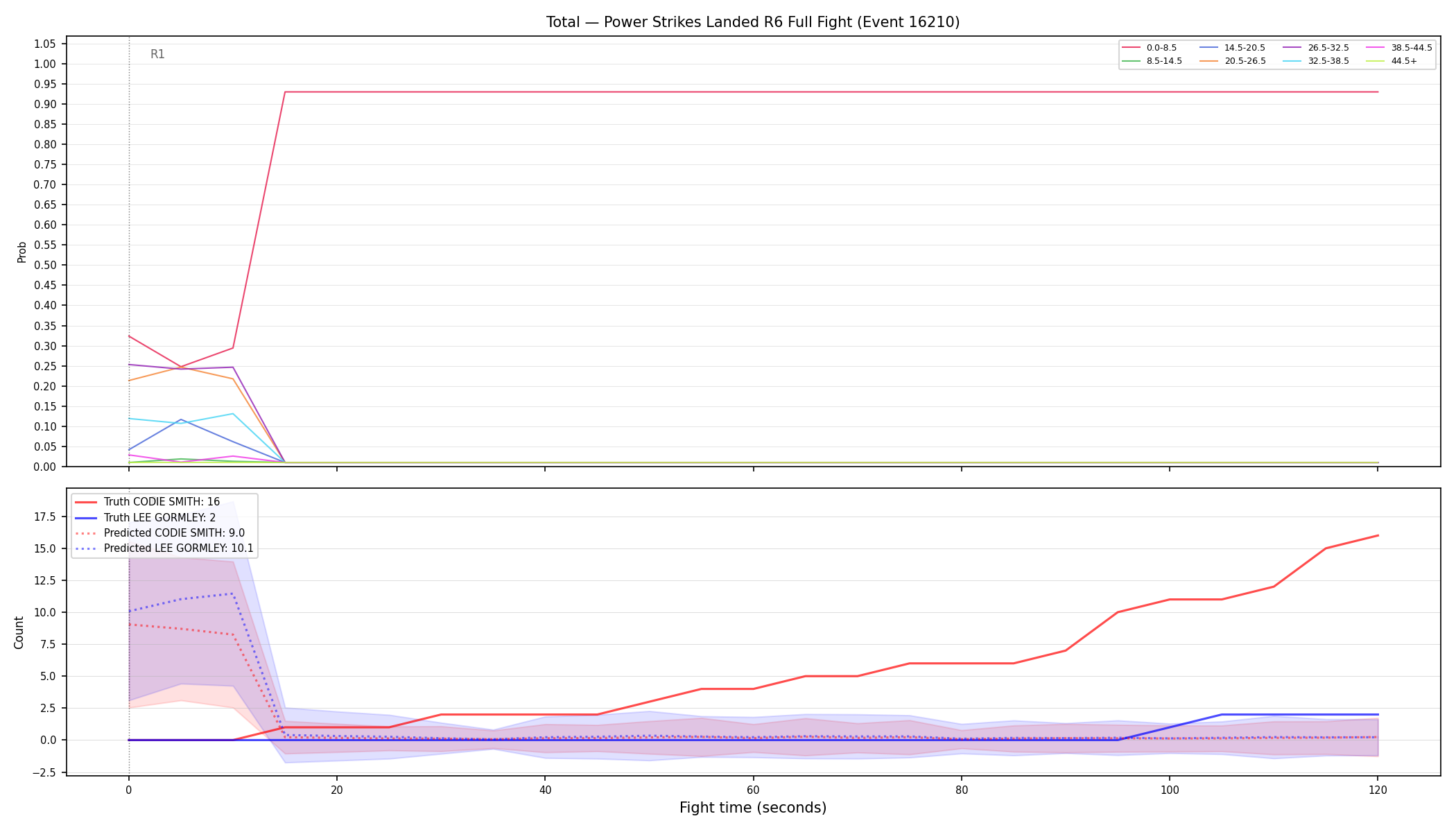Click the '0.90' probability tick label
This screenshot has height=832, width=1456.
coord(44,105)
